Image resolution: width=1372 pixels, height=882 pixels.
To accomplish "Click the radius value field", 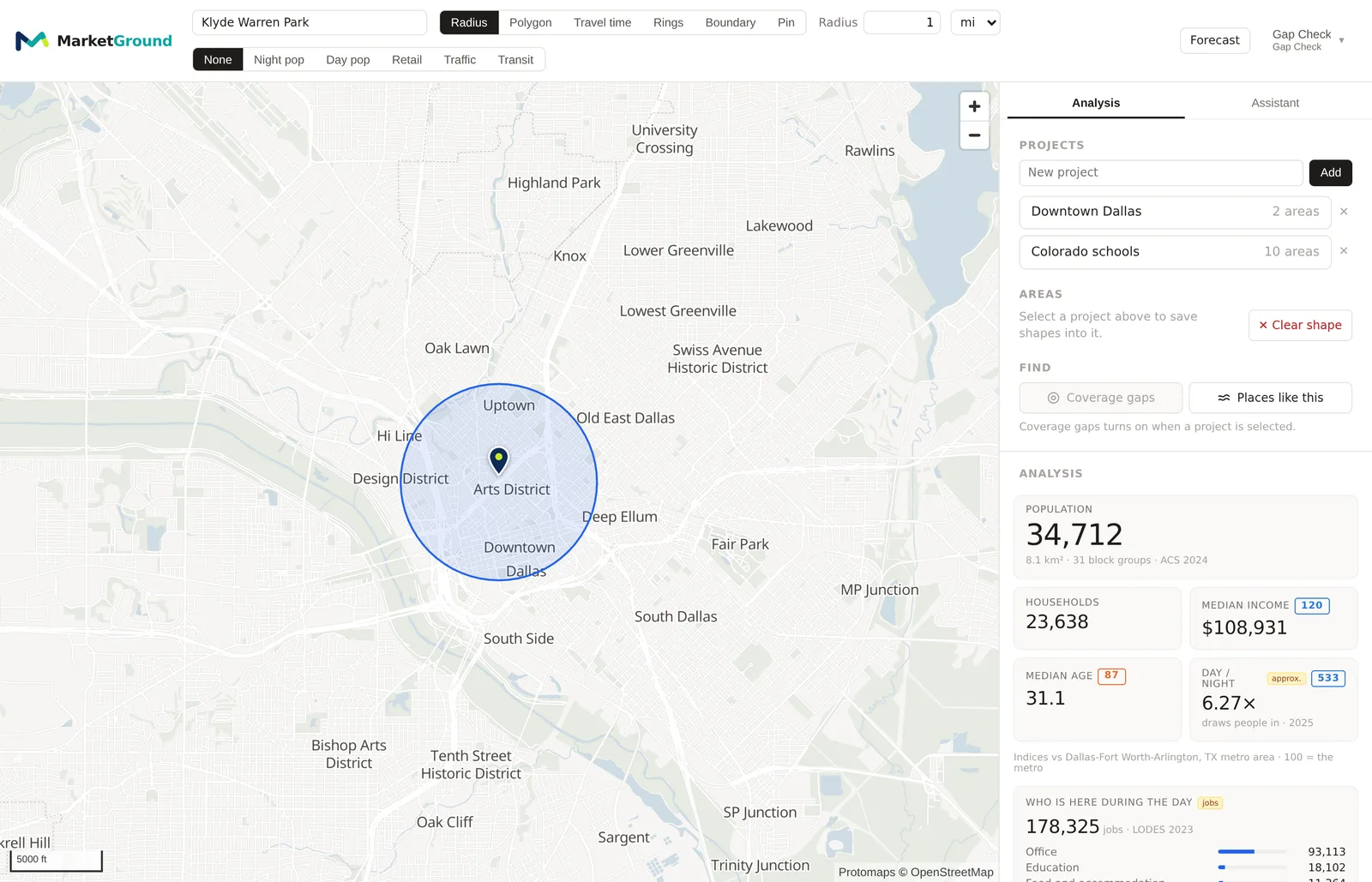I will tap(902, 22).
